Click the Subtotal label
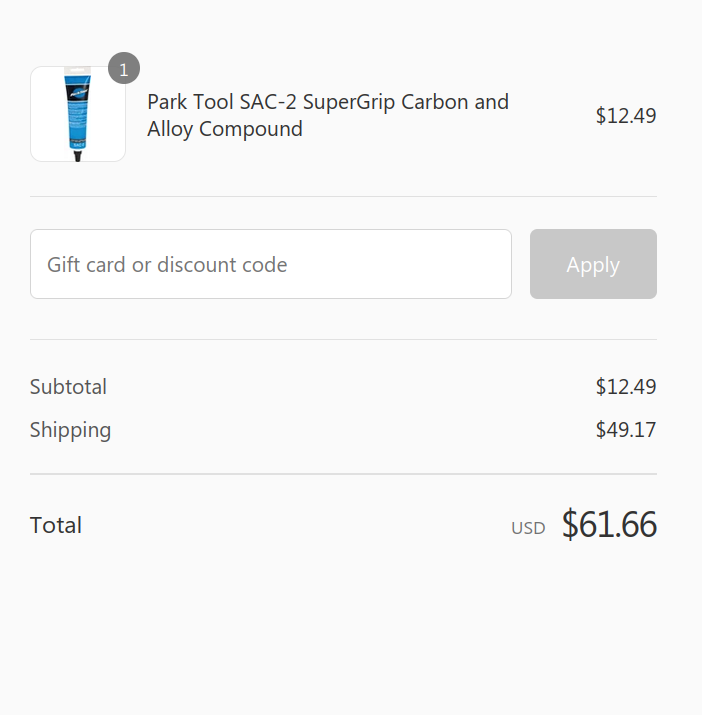 coord(68,387)
